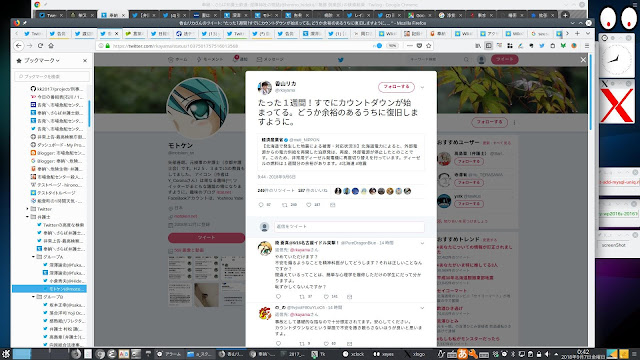Click the Japanese input あ tray icon
Screen dimensions: 640x360
[x=462, y=354]
